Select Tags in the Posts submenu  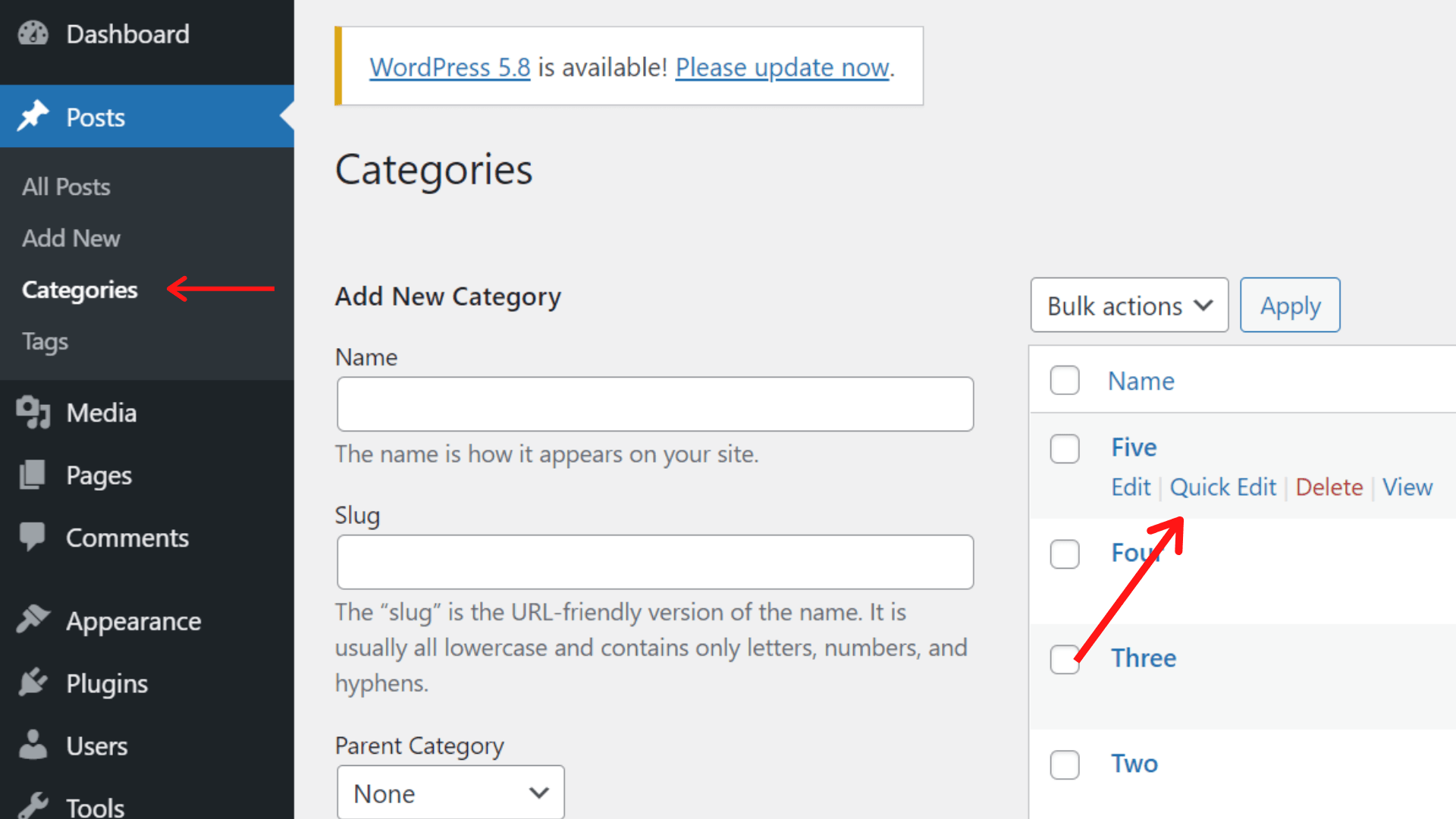(45, 341)
